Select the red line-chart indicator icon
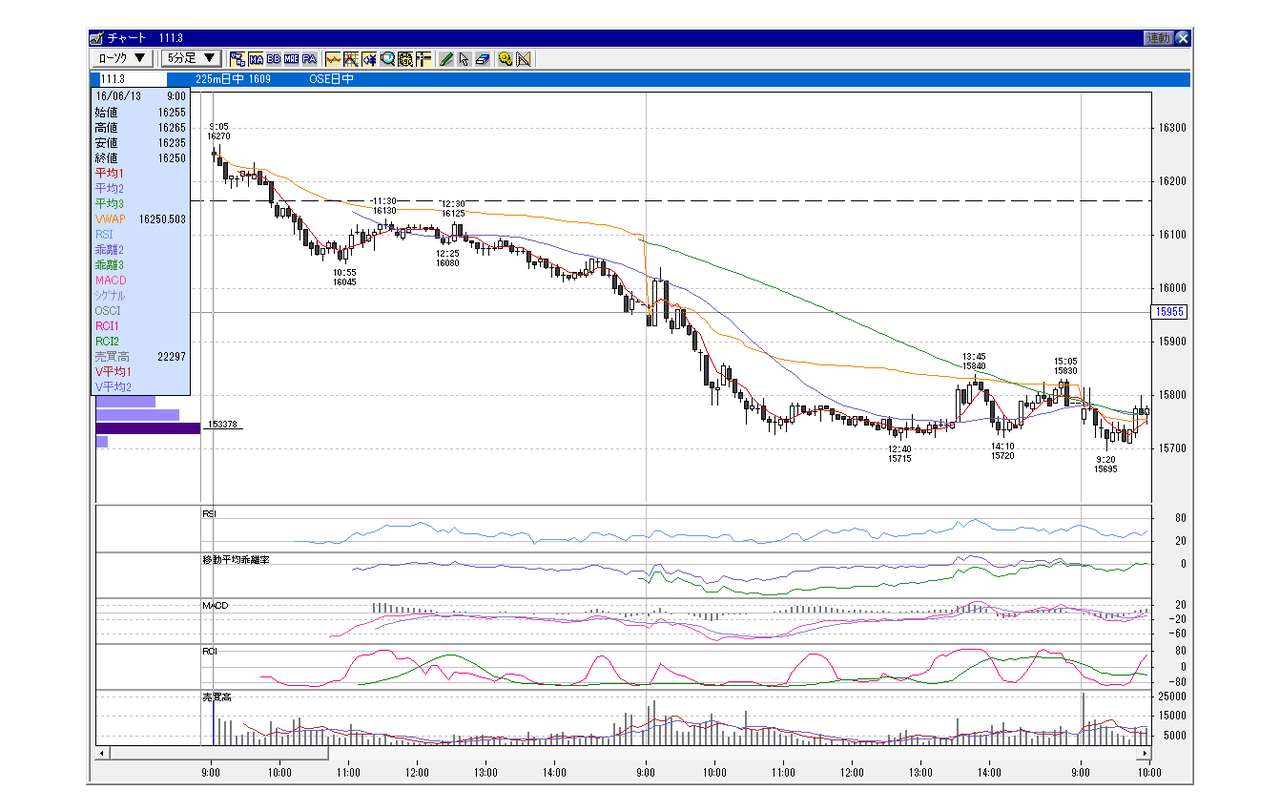 [x=333, y=59]
